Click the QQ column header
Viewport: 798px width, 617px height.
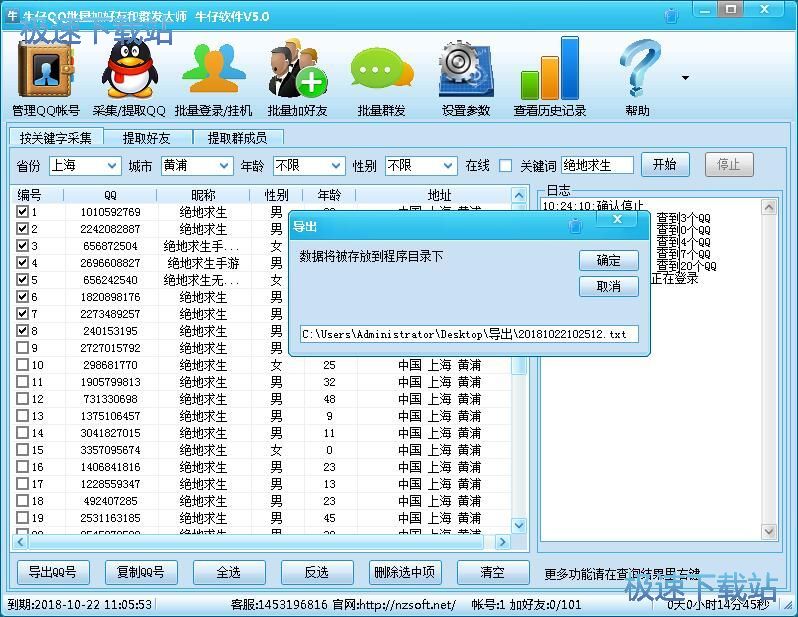[x=110, y=195]
